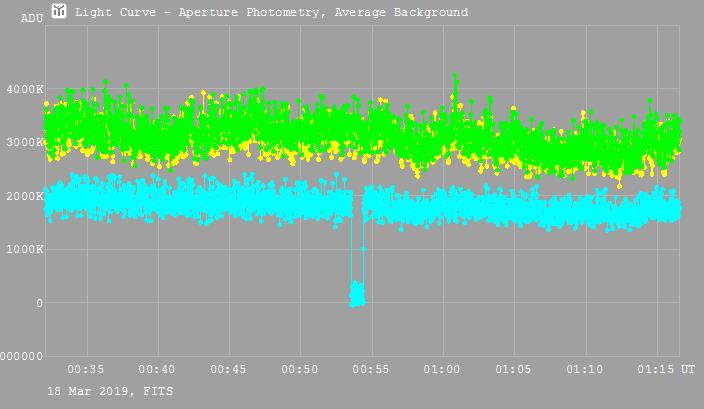Click the 18 Mar 2019, FITS date label

[x=95, y=390]
